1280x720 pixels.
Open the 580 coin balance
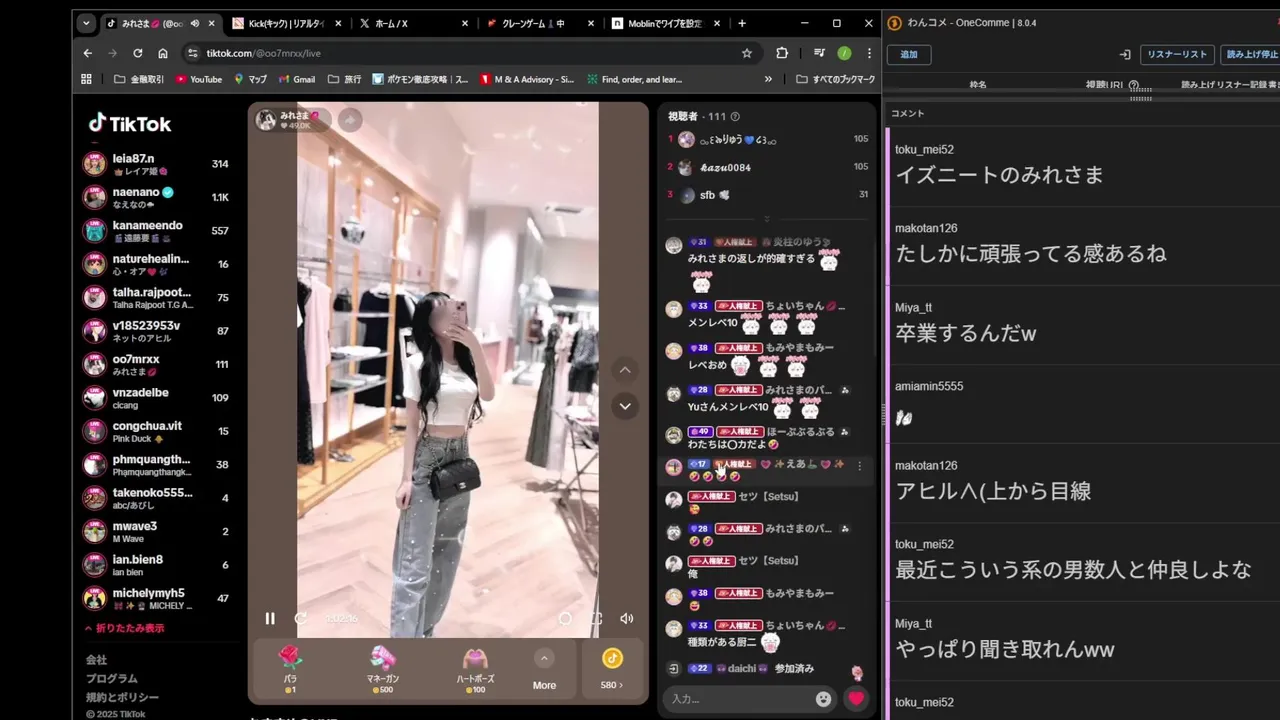612,669
